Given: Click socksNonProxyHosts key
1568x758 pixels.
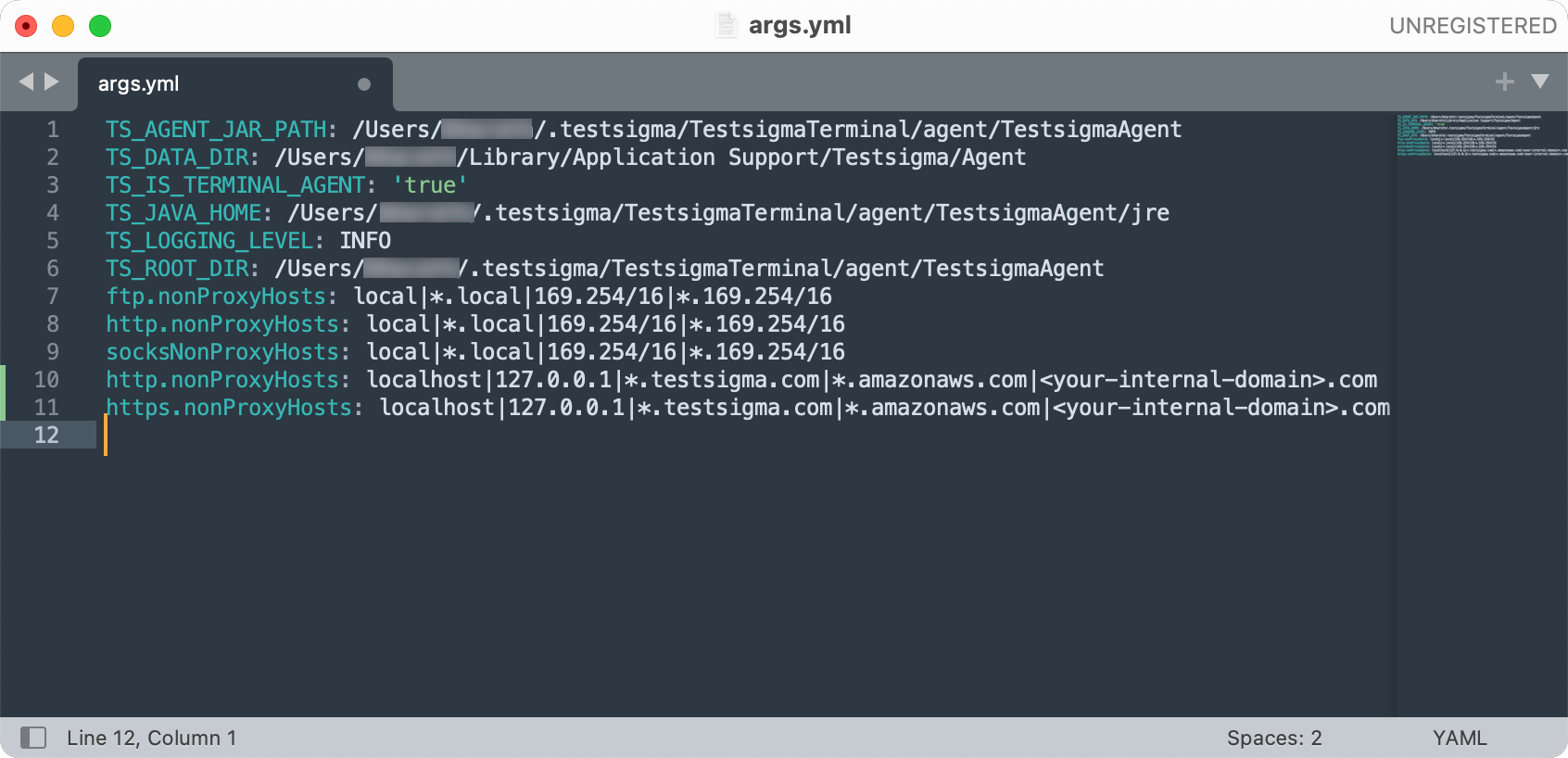Looking at the screenshot, I should (x=222, y=352).
